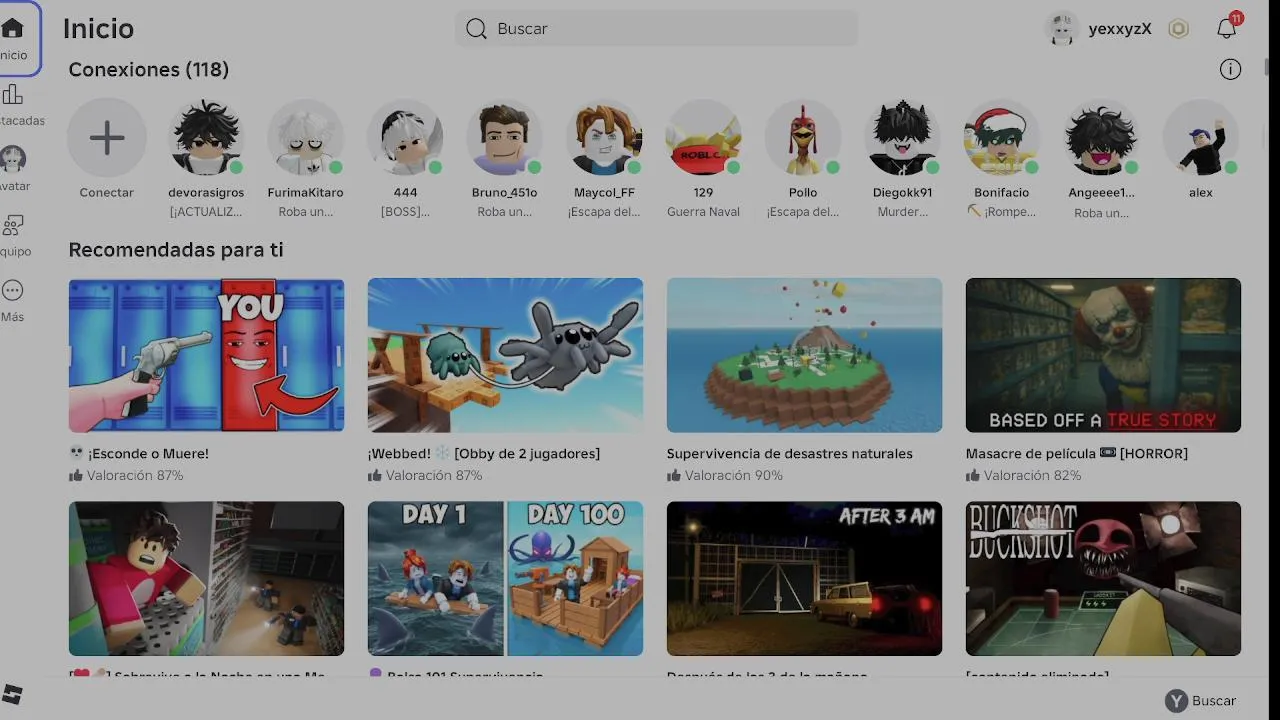
Task: Click the Guerra Naval status under 129
Action: 703,212
